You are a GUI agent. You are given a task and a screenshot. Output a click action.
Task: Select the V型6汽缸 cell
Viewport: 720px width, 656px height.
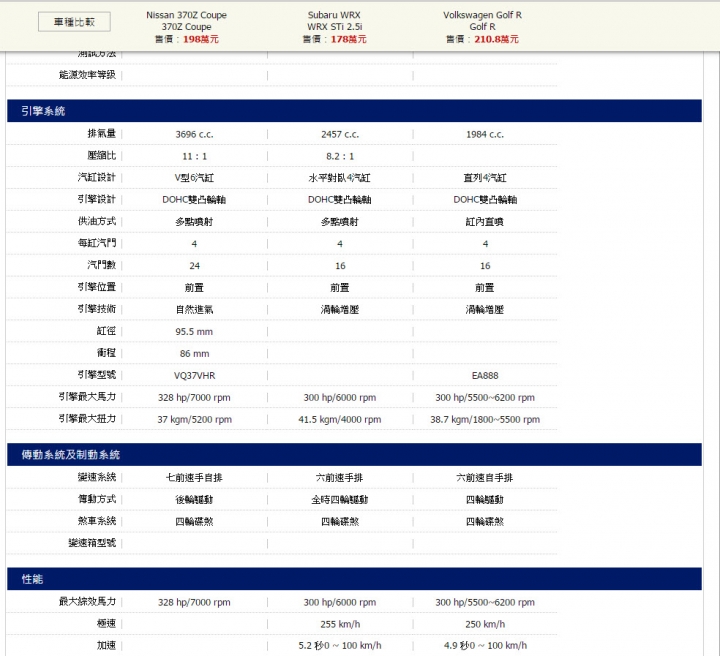(x=194, y=178)
